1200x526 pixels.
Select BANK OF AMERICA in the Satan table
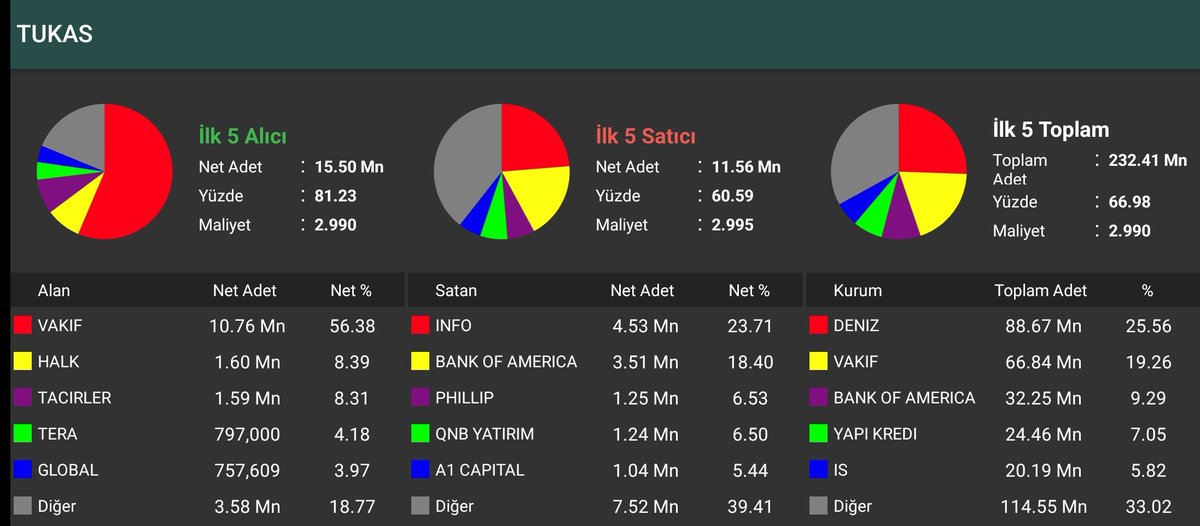point(506,362)
